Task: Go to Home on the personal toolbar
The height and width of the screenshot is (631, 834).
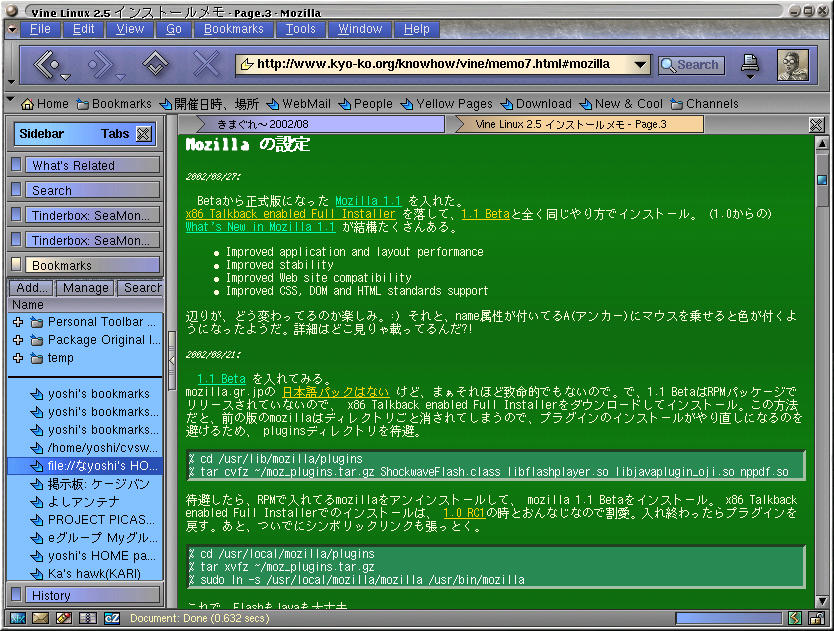Action: (x=45, y=104)
